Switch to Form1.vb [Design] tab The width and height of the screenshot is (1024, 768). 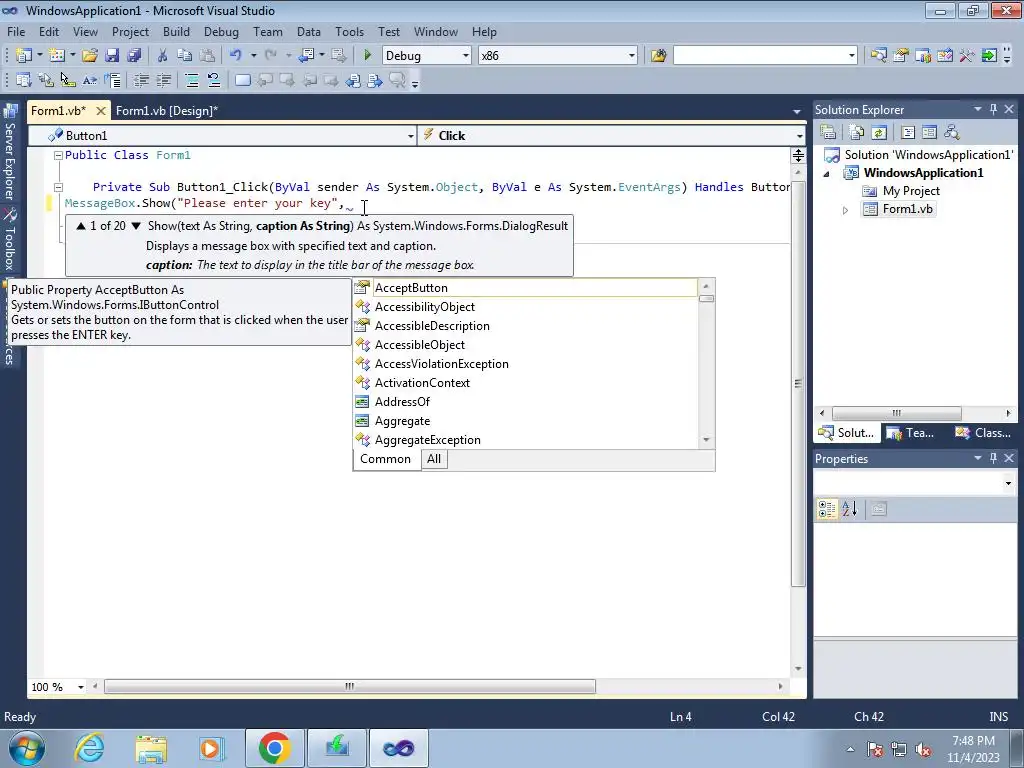(167, 111)
